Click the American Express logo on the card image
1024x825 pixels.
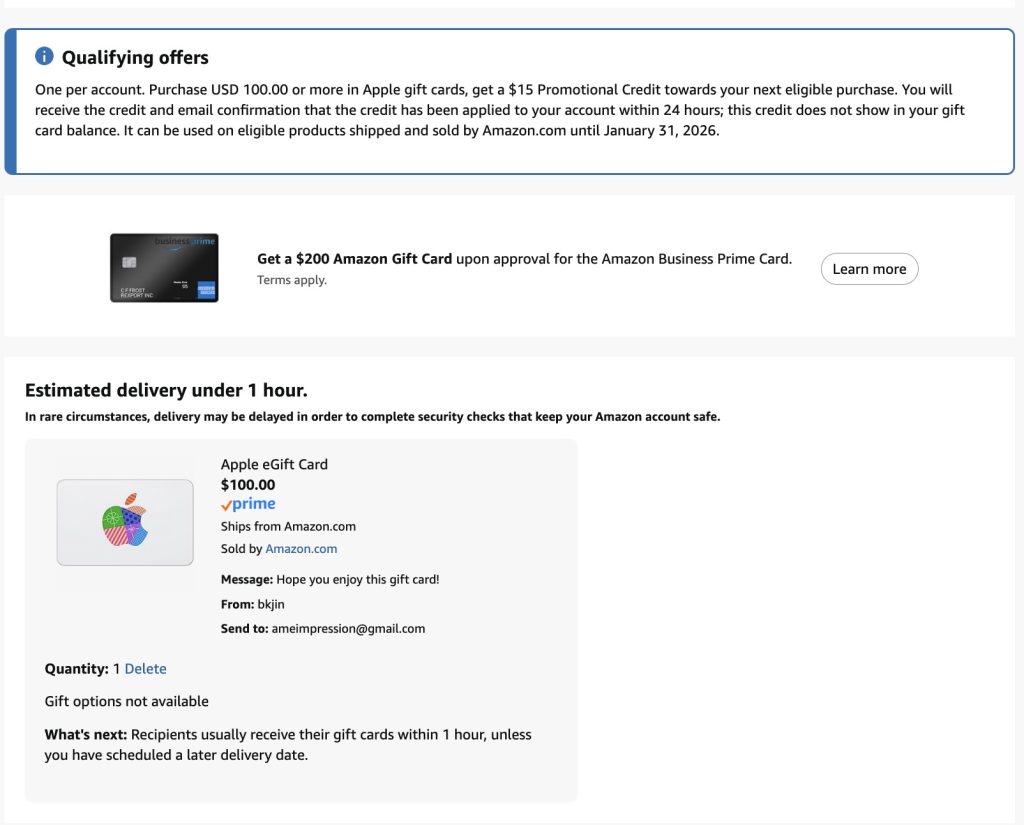(206, 290)
